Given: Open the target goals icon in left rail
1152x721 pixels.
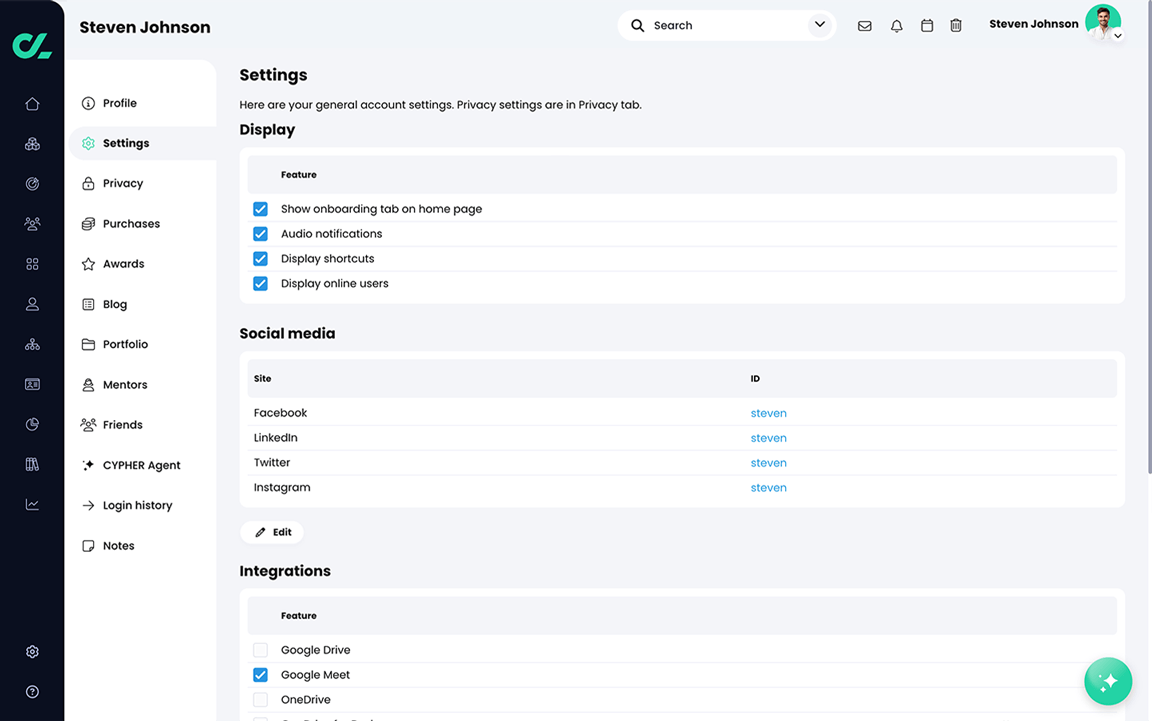Looking at the screenshot, I should (x=32, y=184).
